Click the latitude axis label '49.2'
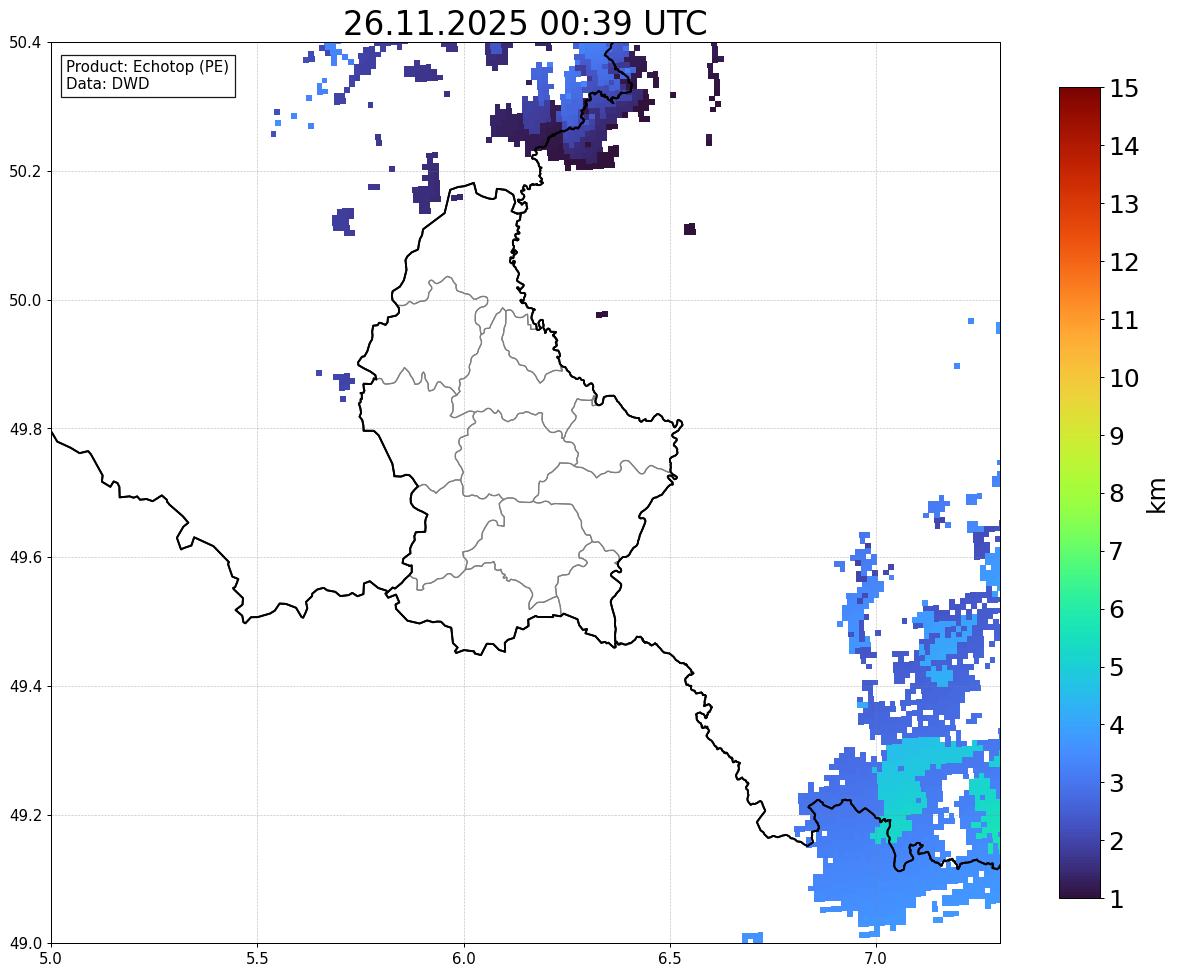 (x=25, y=815)
